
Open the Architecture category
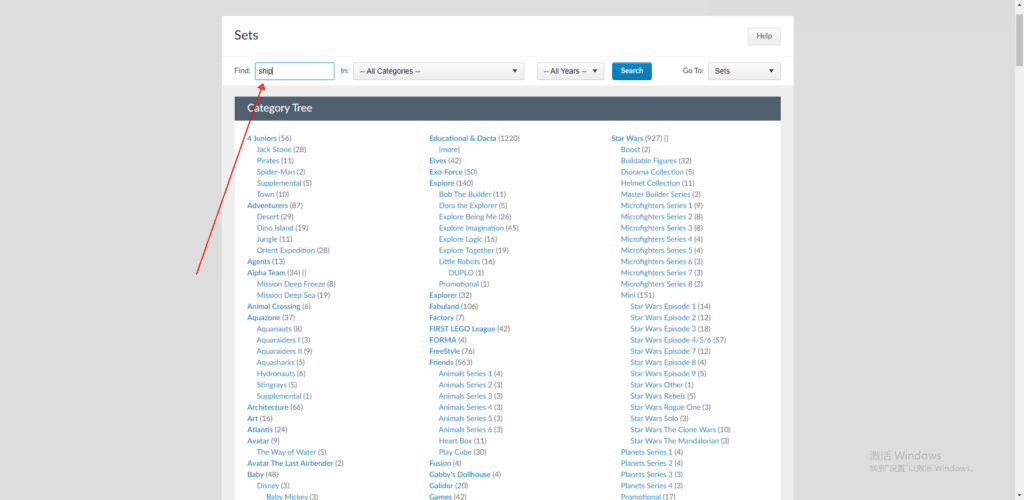click(x=268, y=407)
